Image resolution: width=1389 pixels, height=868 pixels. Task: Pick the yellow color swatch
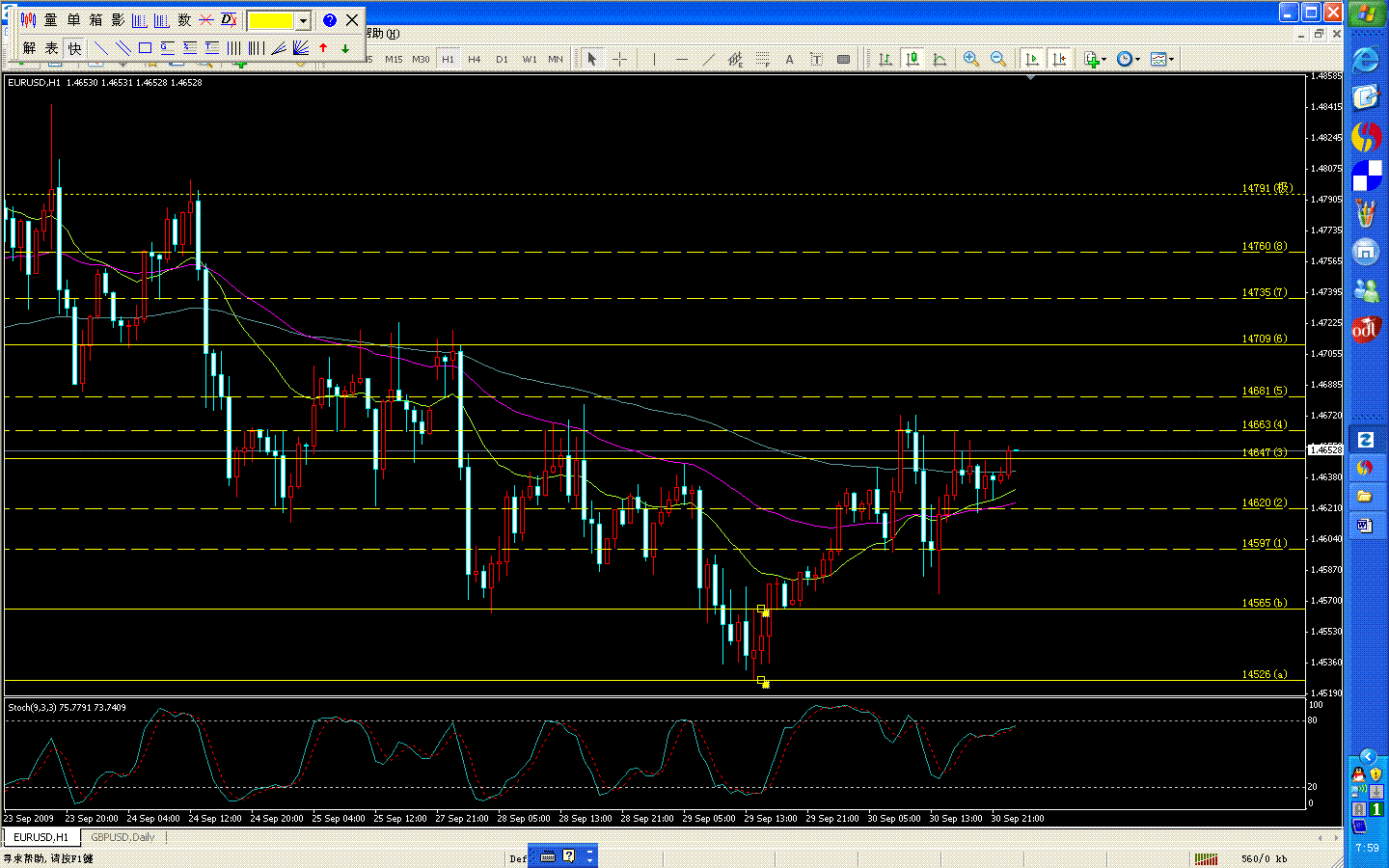[271, 20]
